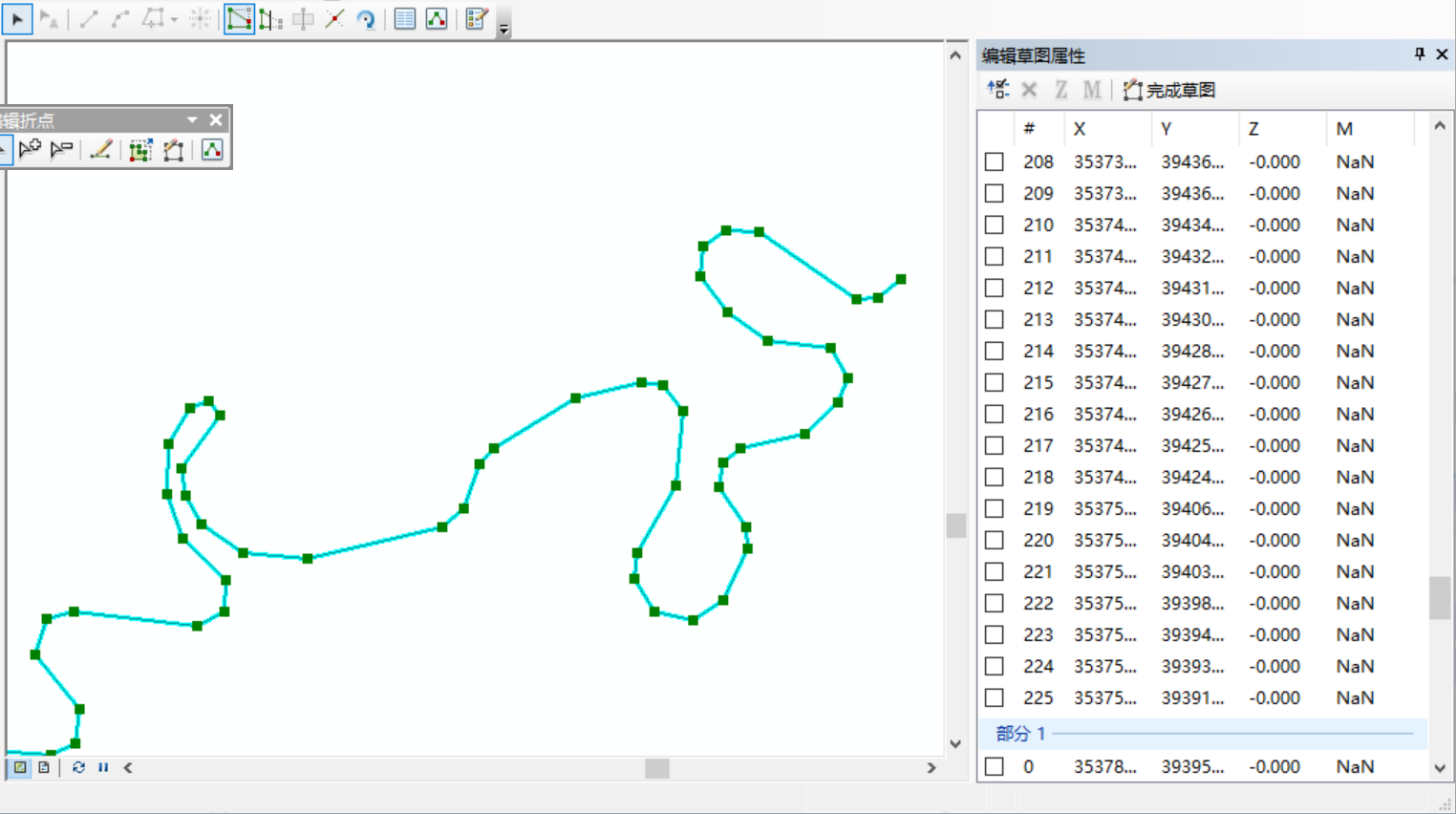The height and width of the screenshot is (814, 1456).
Task: Select the Add Vertex tool
Action: (x=30, y=150)
